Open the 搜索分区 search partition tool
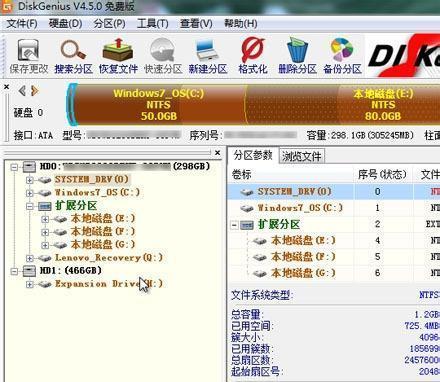Screen dimensions: 440x382 click(x=73, y=56)
